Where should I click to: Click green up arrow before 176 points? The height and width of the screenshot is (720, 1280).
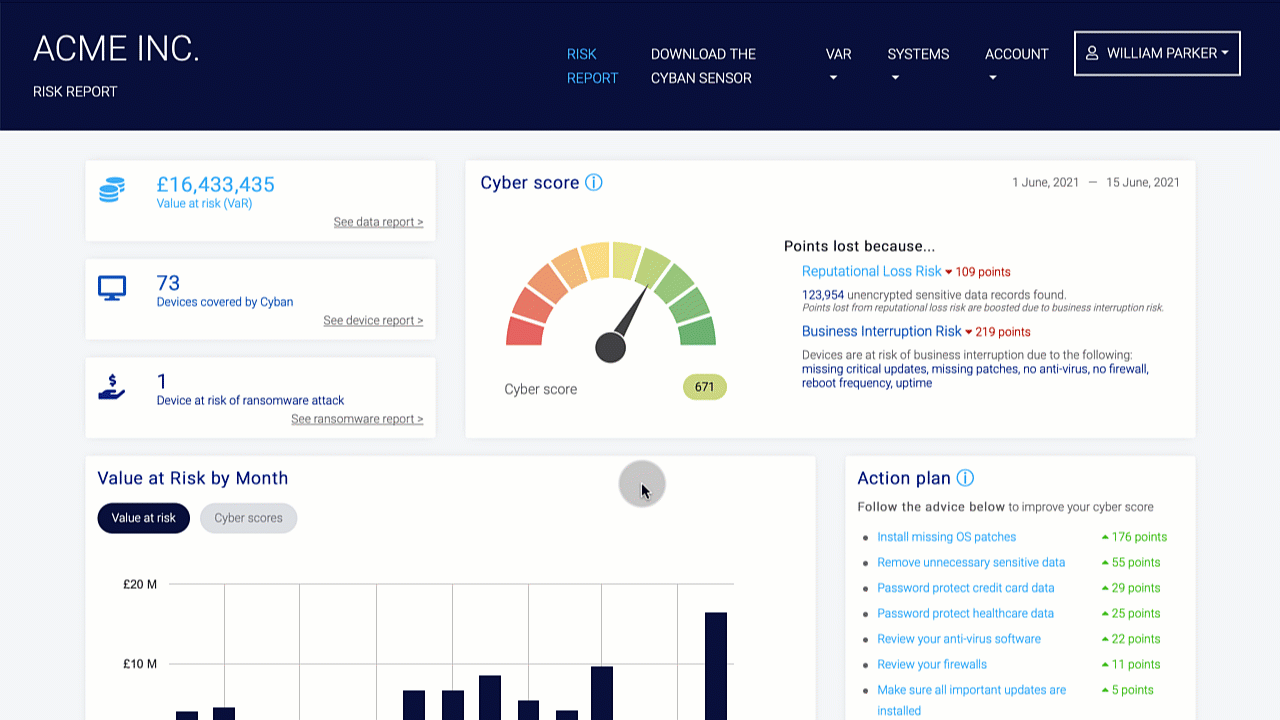[1105, 537]
